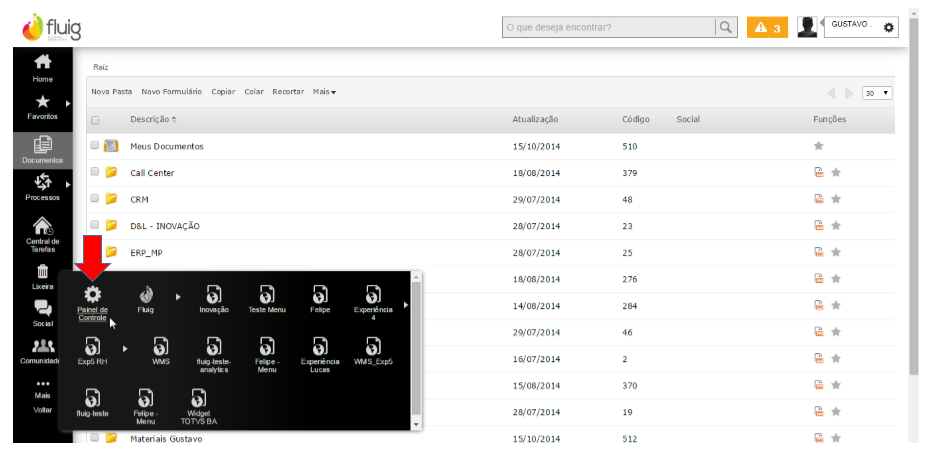Click the page vertical scrollbar
929x458 pixels.
(914, 196)
